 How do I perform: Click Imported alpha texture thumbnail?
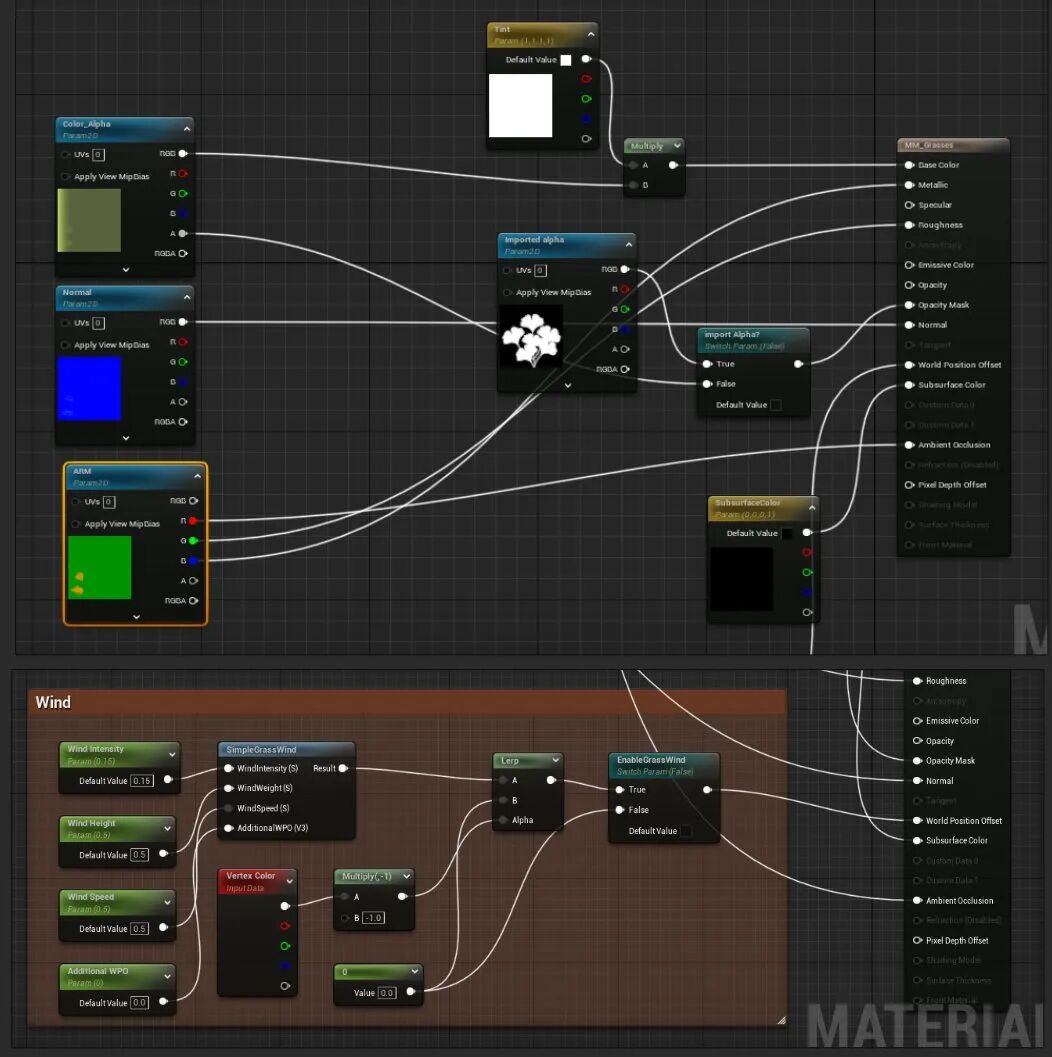(531, 337)
